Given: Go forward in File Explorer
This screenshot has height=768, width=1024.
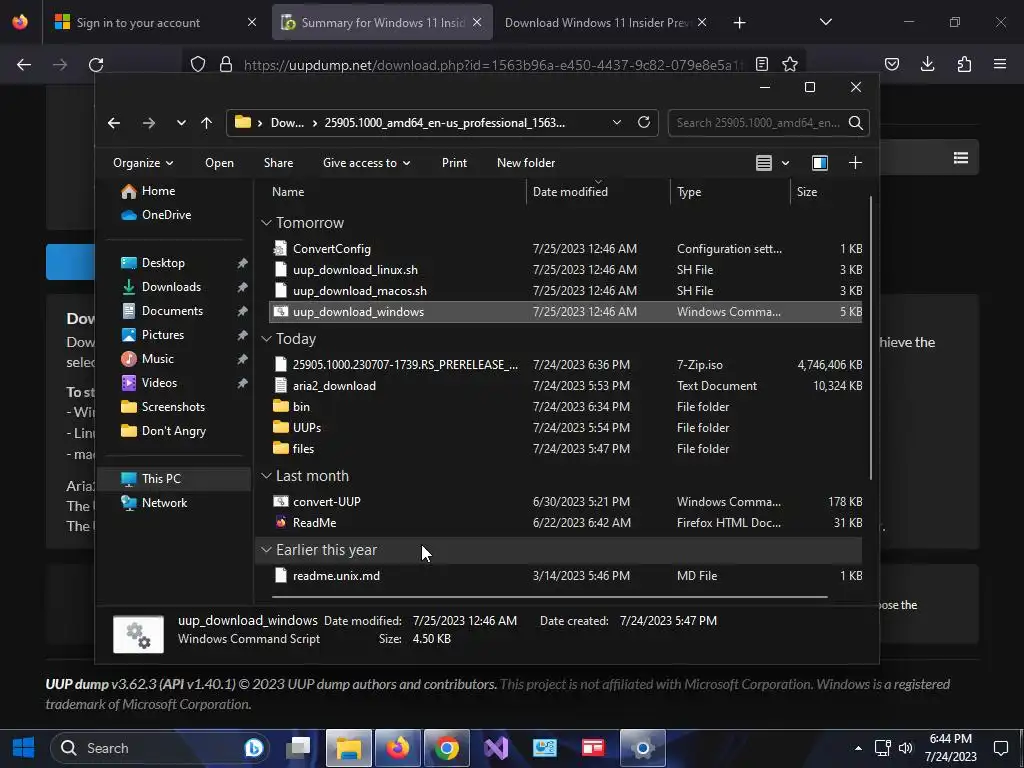Looking at the screenshot, I should coord(149,123).
